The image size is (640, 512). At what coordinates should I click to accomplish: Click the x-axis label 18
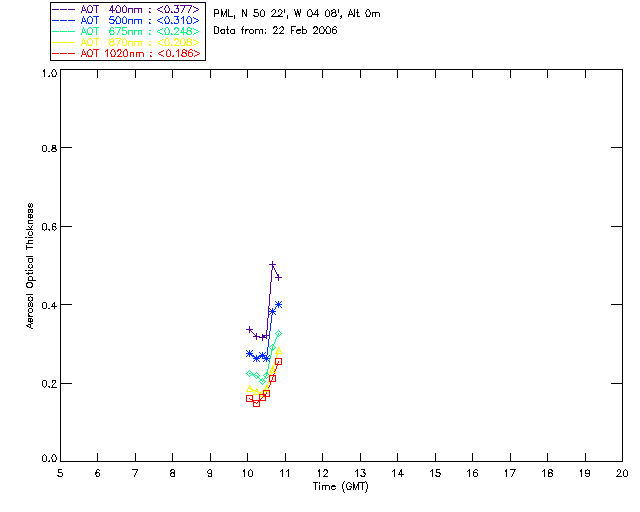coord(547,474)
